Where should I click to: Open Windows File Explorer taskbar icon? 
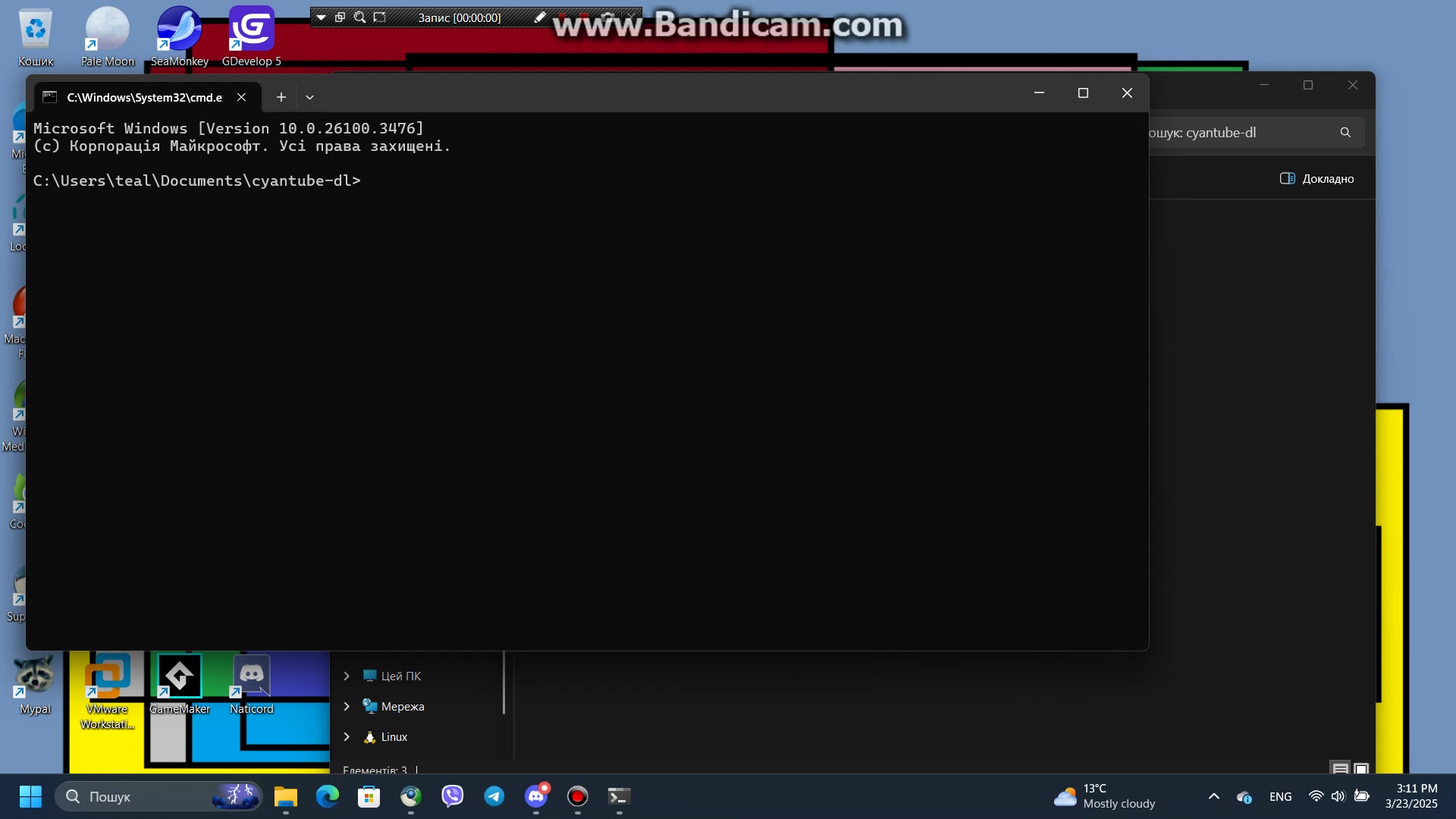pos(286,796)
